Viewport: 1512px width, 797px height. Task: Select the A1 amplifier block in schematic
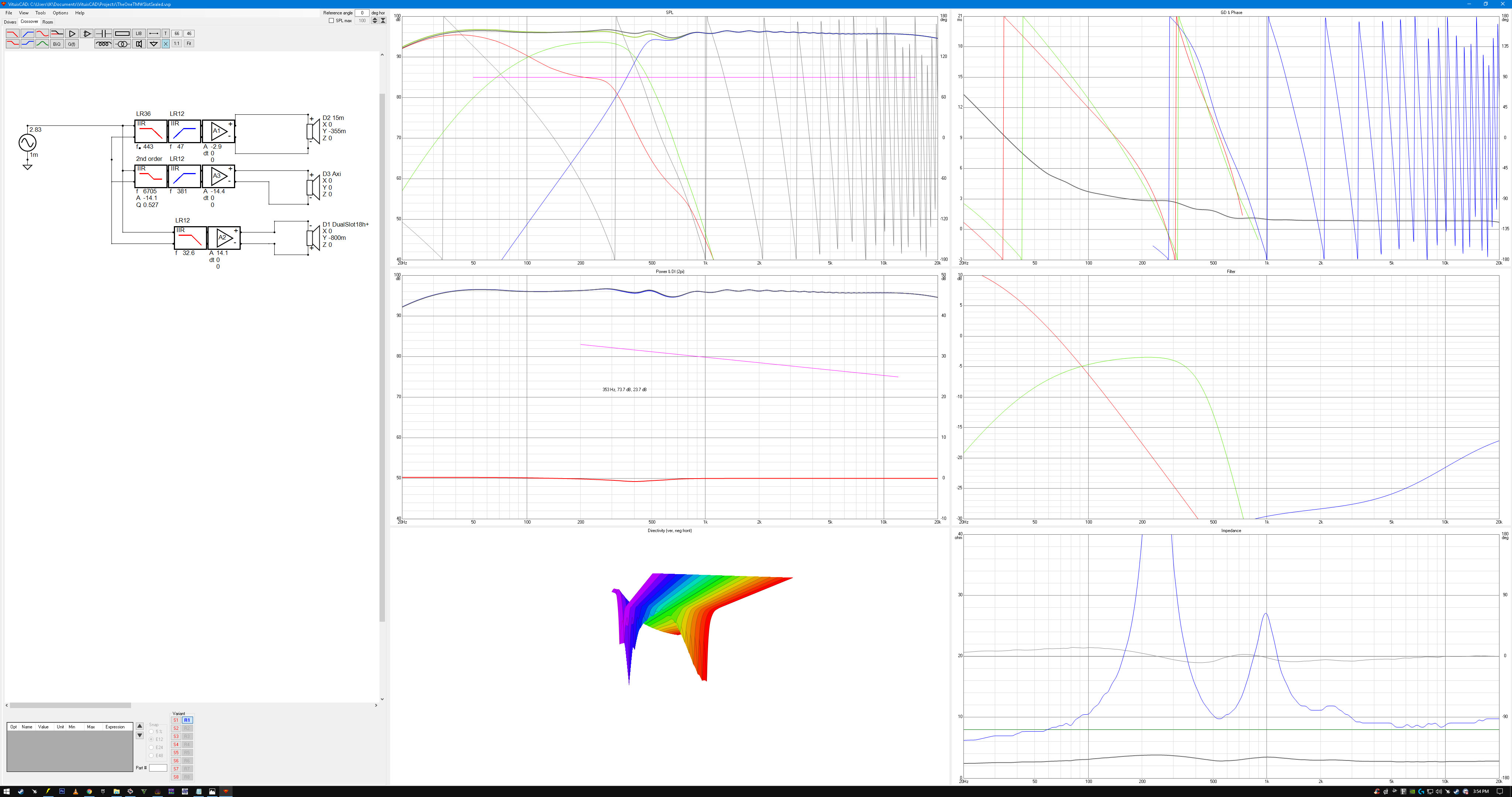click(219, 131)
